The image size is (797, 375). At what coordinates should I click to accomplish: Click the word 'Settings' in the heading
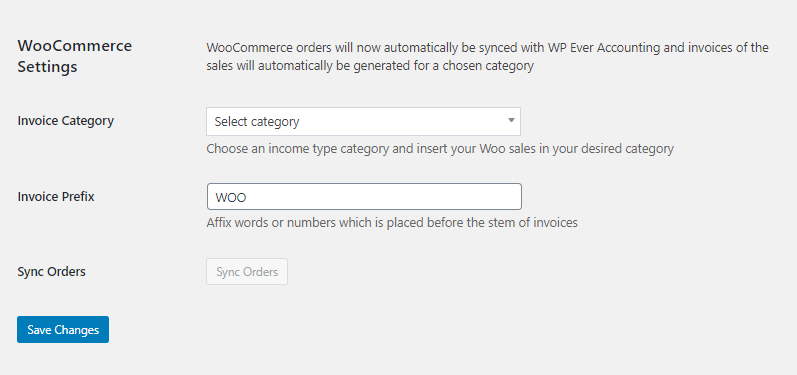[x=47, y=67]
